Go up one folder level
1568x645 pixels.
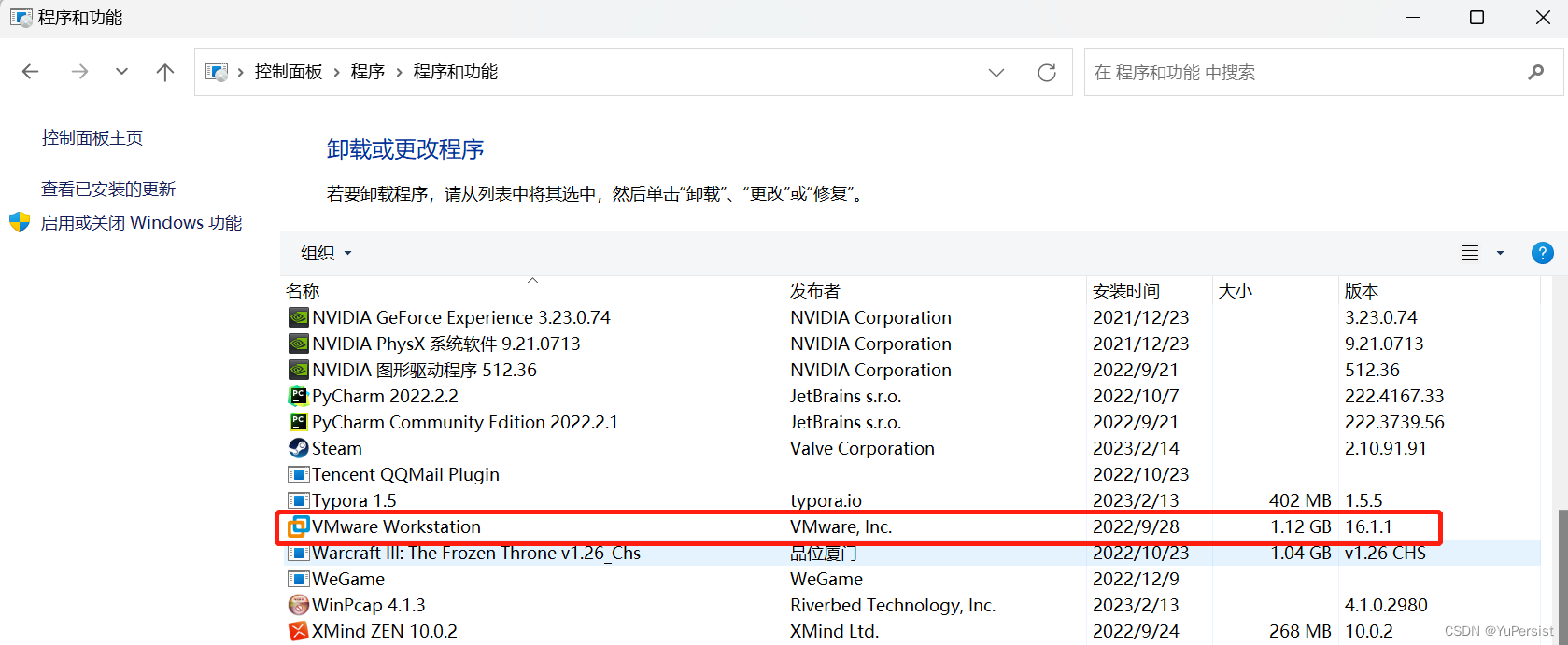click(x=165, y=72)
